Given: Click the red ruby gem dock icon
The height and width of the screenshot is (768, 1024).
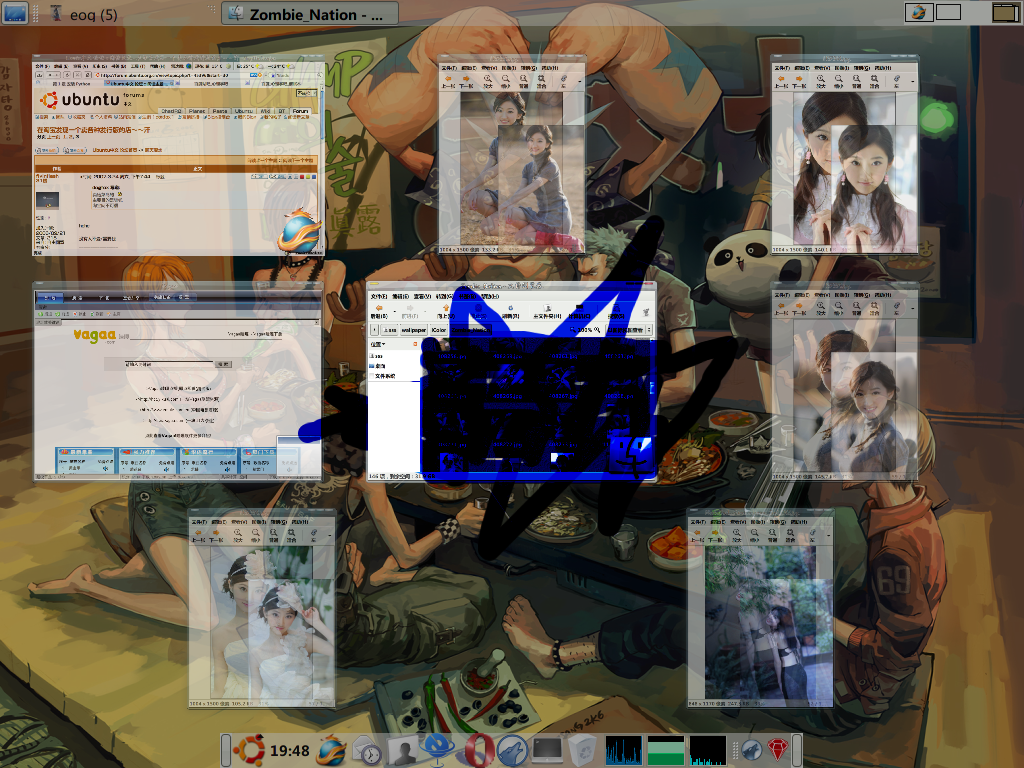Looking at the screenshot, I should point(778,750).
